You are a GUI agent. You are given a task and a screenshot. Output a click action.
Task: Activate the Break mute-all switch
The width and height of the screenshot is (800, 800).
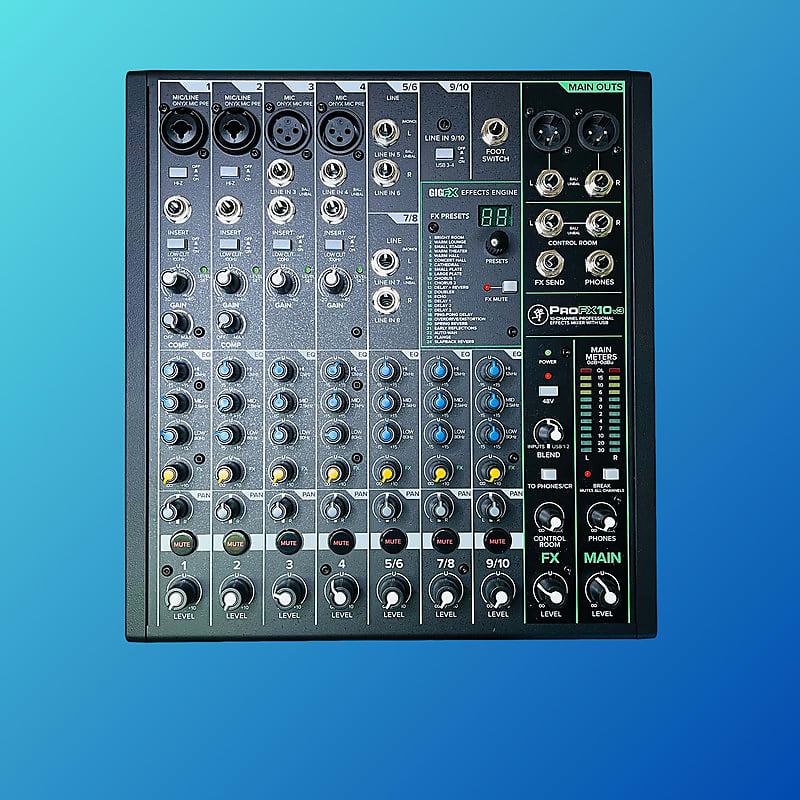(610, 474)
